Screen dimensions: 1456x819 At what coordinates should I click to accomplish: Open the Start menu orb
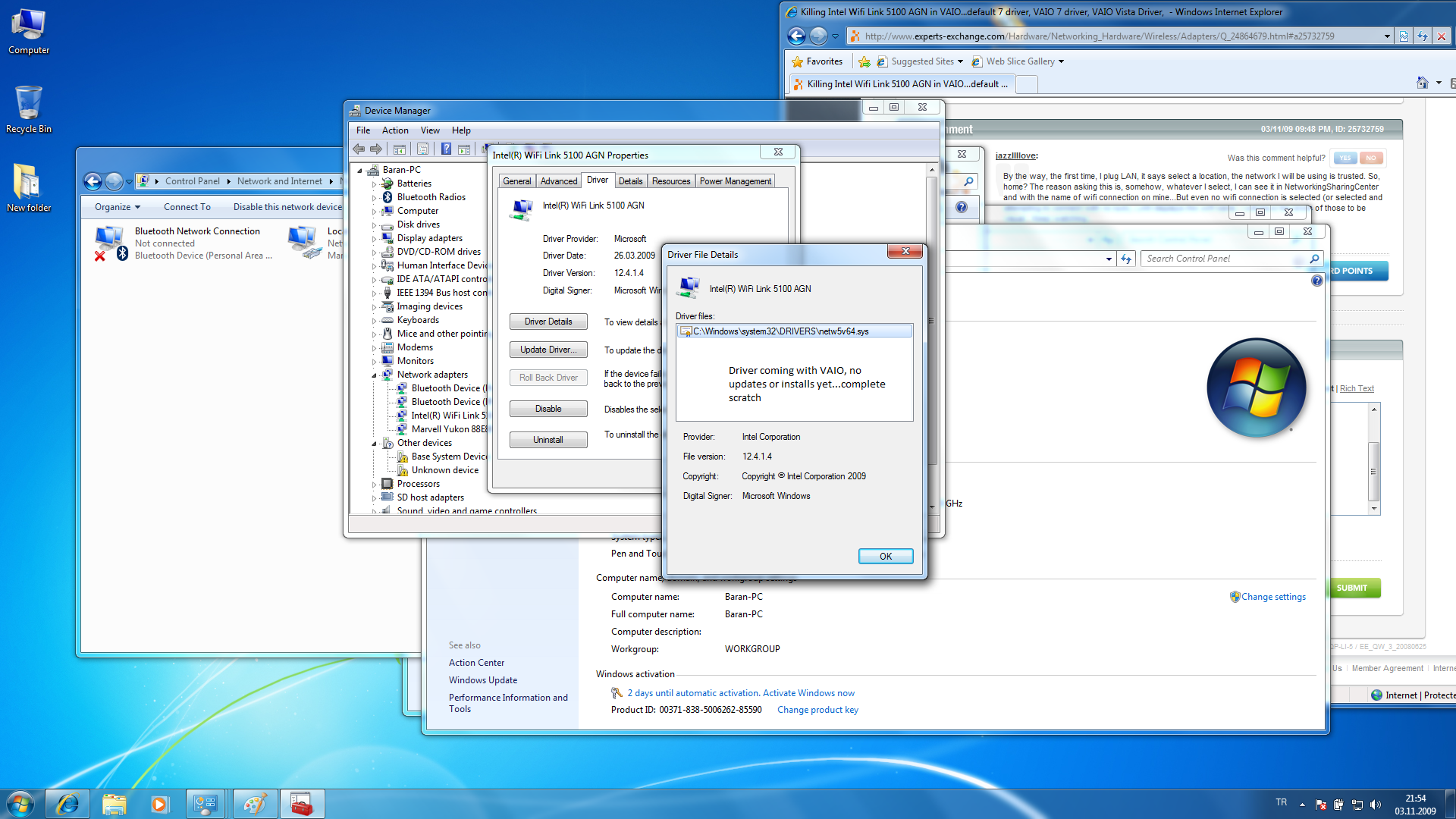[x=20, y=803]
